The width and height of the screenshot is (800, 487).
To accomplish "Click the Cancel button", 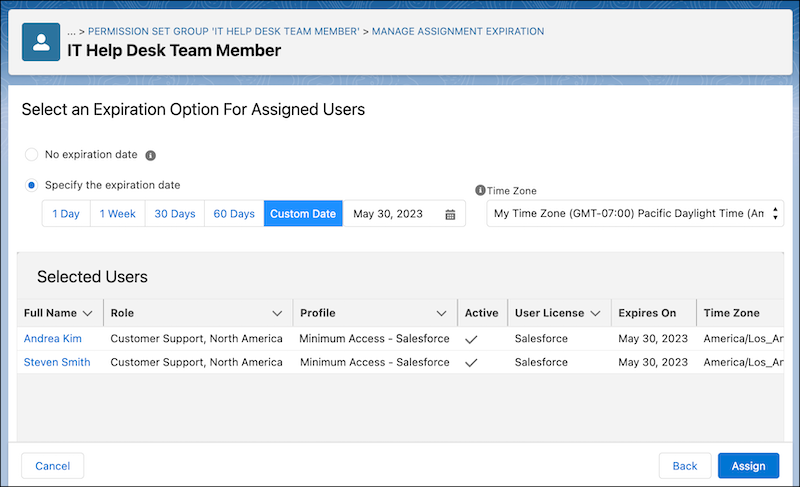I will [x=53, y=466].
